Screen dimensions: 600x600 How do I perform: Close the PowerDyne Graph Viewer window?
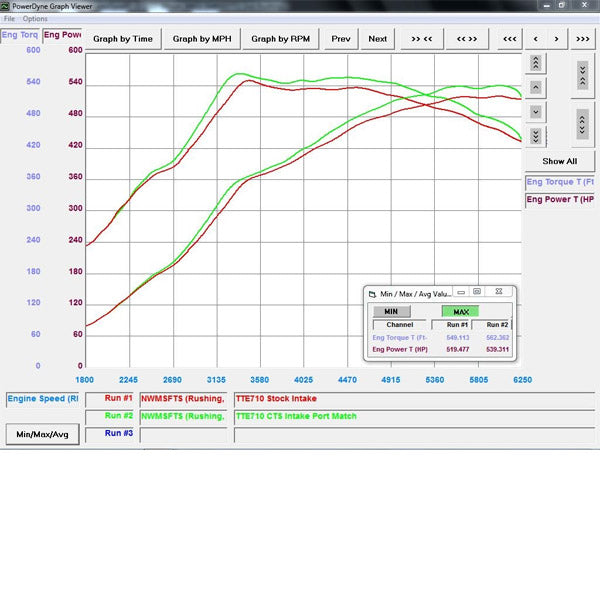tap(584, 5)
